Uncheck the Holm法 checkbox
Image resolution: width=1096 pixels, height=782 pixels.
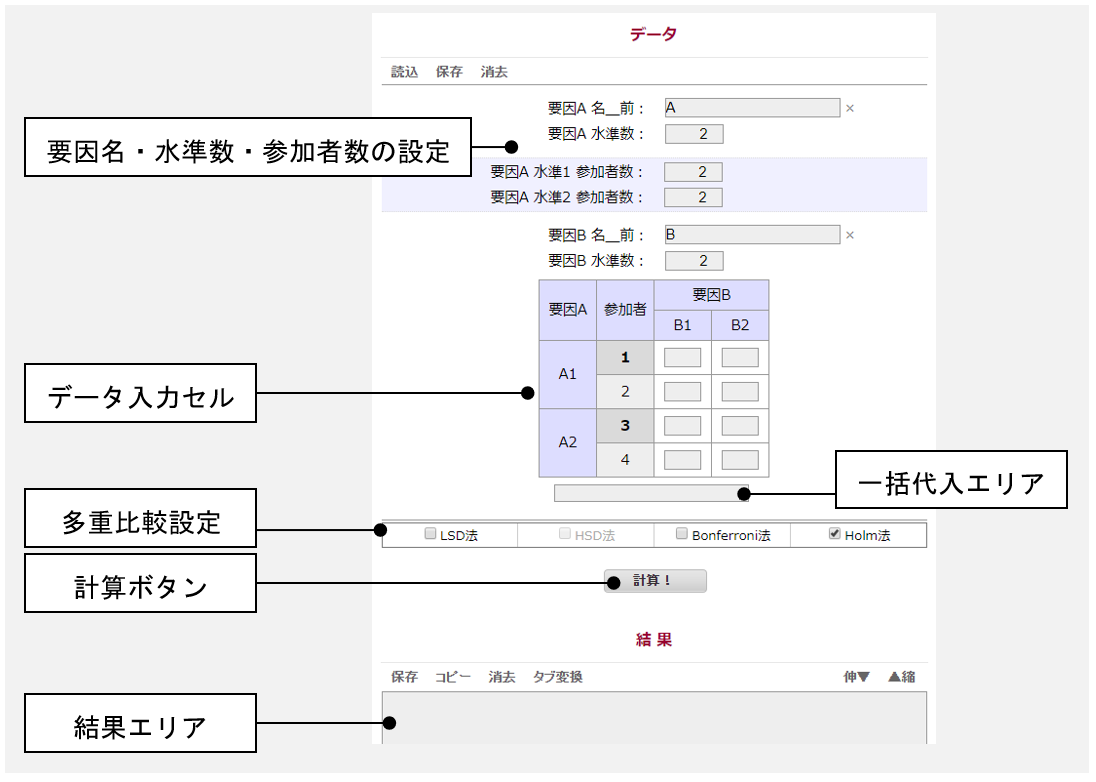coord(834,535)
